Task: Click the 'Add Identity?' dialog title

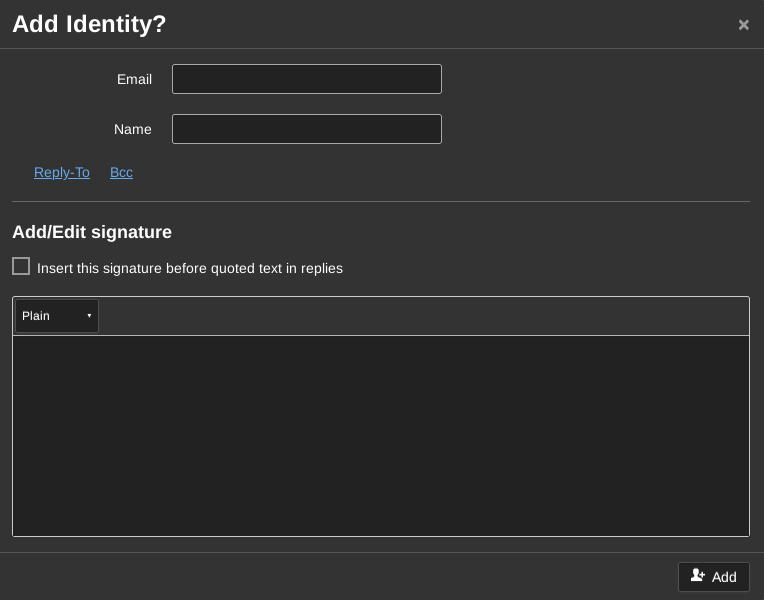Action: coord(89,24)
